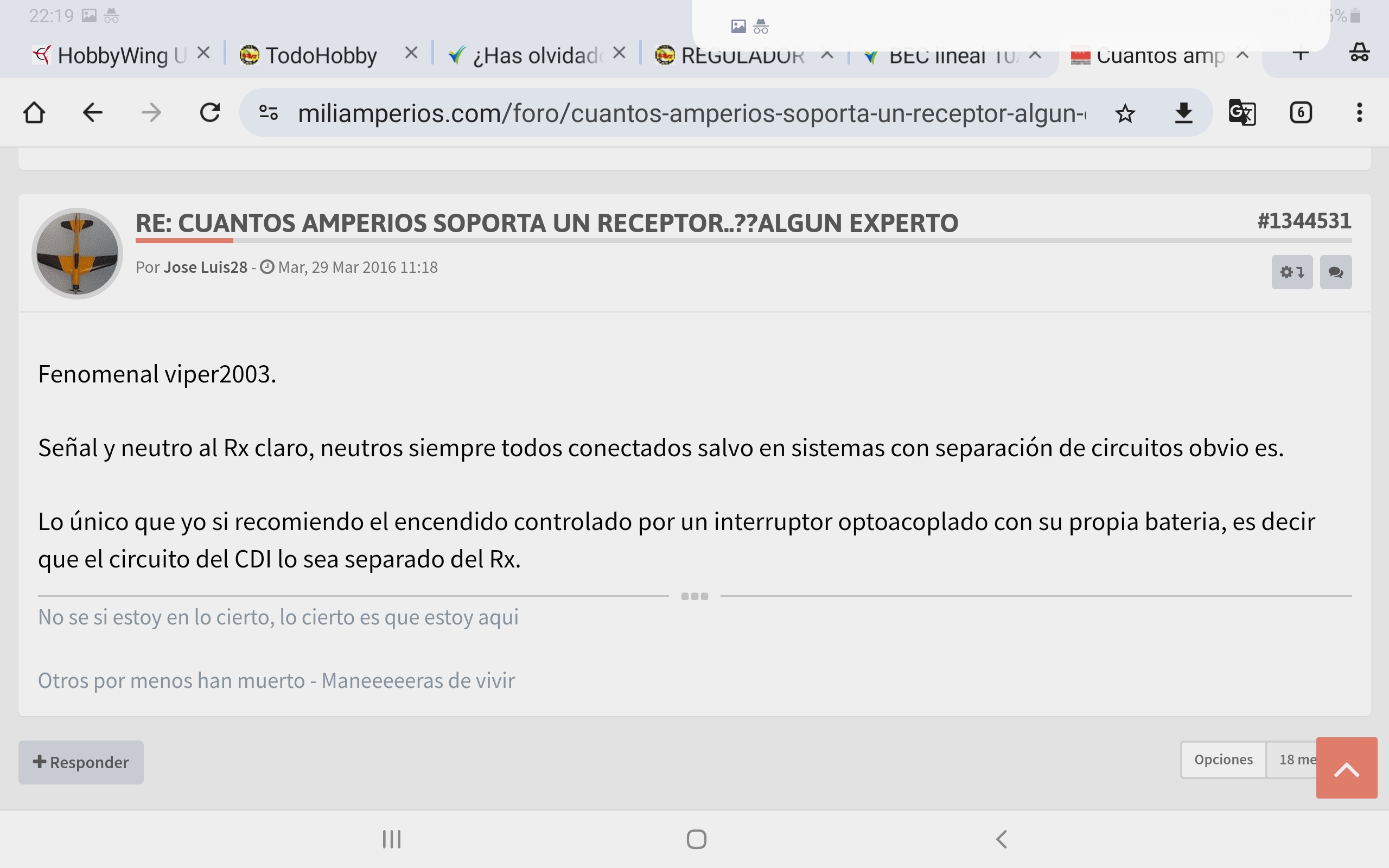Tap the address bar URL field
Viewport: 1389px width, 868px height.
689,113
